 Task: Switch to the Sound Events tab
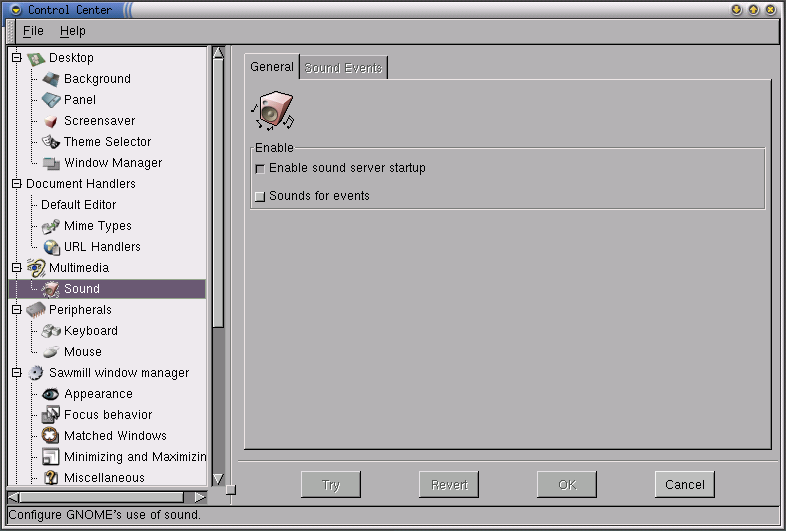343,68
